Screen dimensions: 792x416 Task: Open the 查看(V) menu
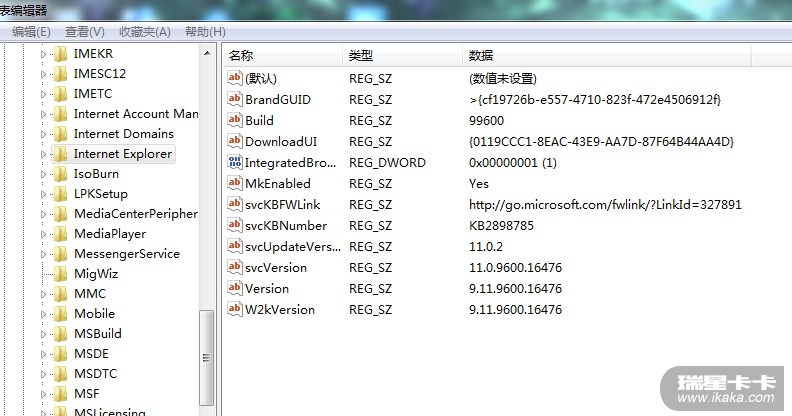tap(85, 32)
